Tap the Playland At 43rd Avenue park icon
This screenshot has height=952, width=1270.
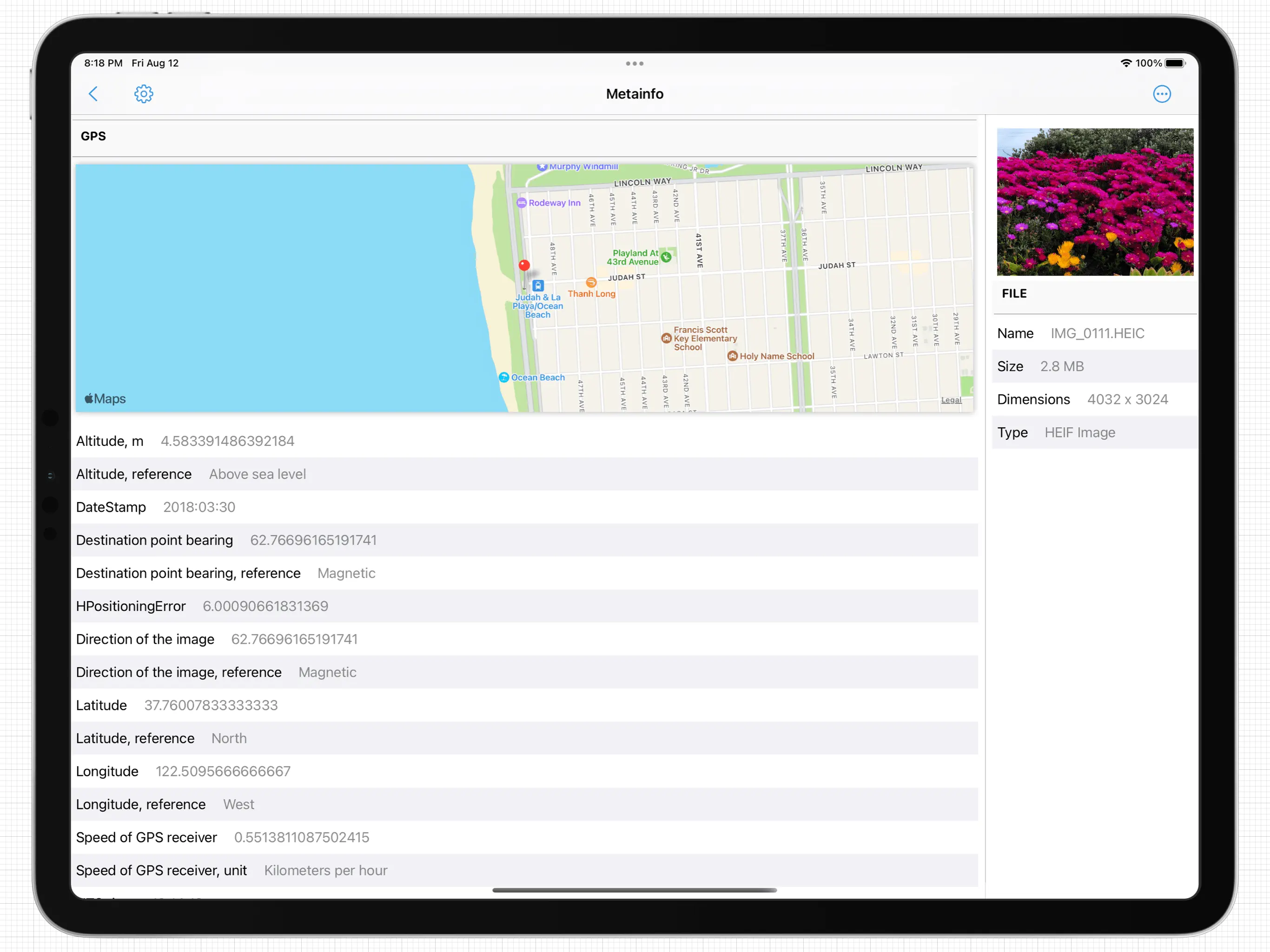coord(666,257)
